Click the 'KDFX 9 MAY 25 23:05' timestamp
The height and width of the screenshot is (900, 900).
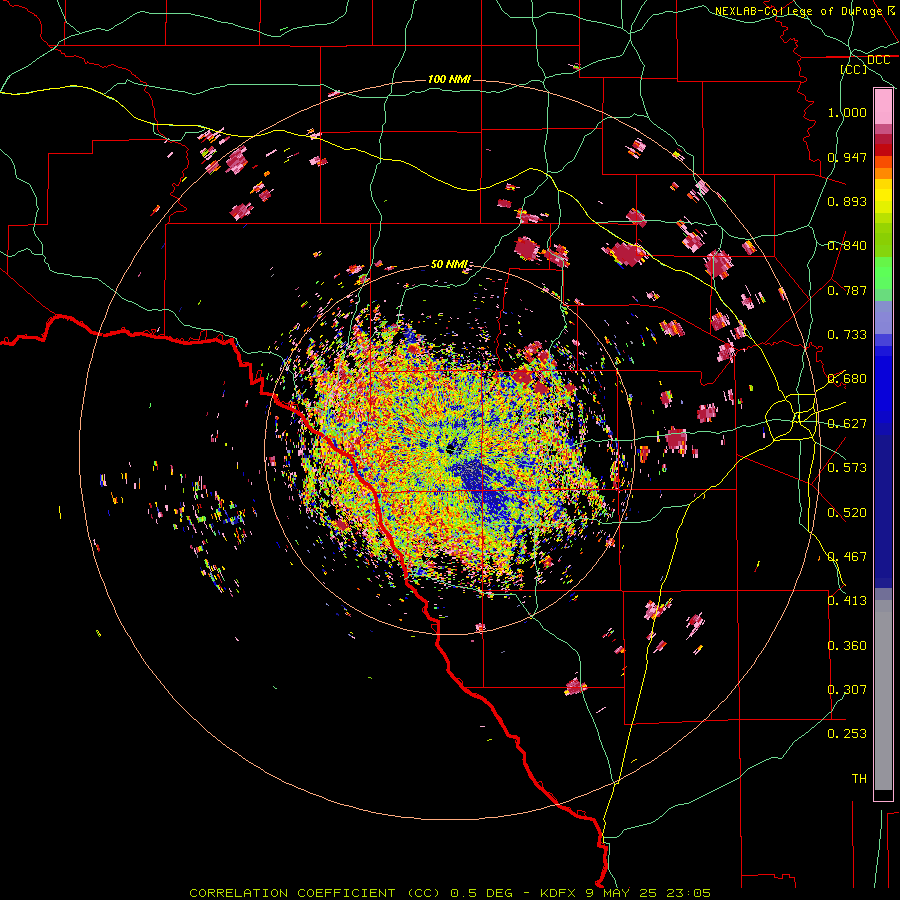625,893
